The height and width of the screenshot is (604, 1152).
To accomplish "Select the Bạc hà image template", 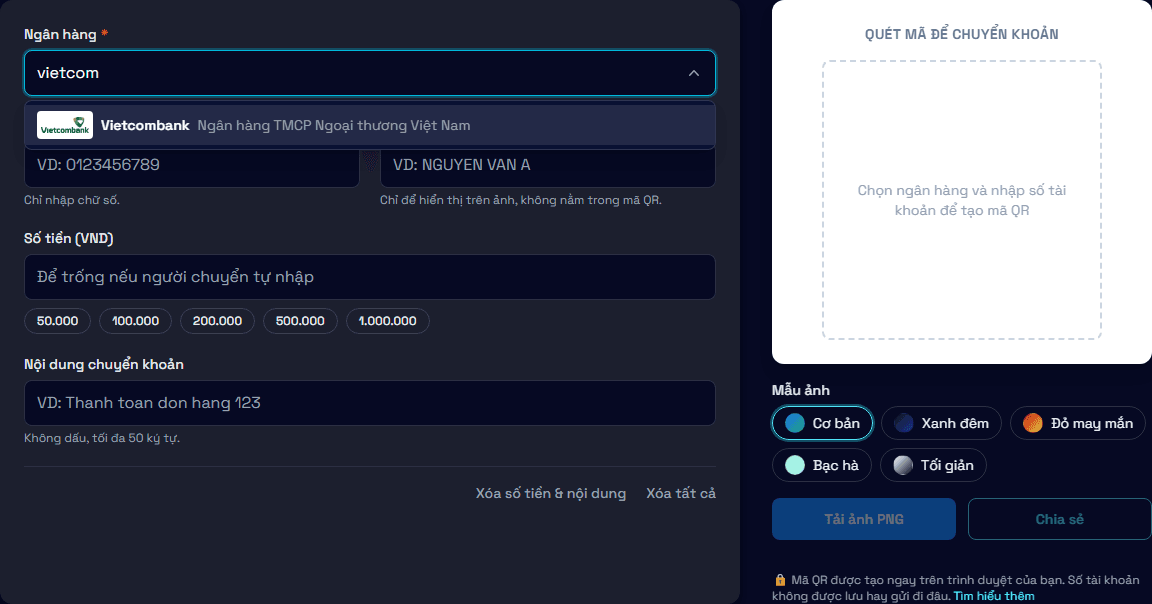I will pos(822,465).
